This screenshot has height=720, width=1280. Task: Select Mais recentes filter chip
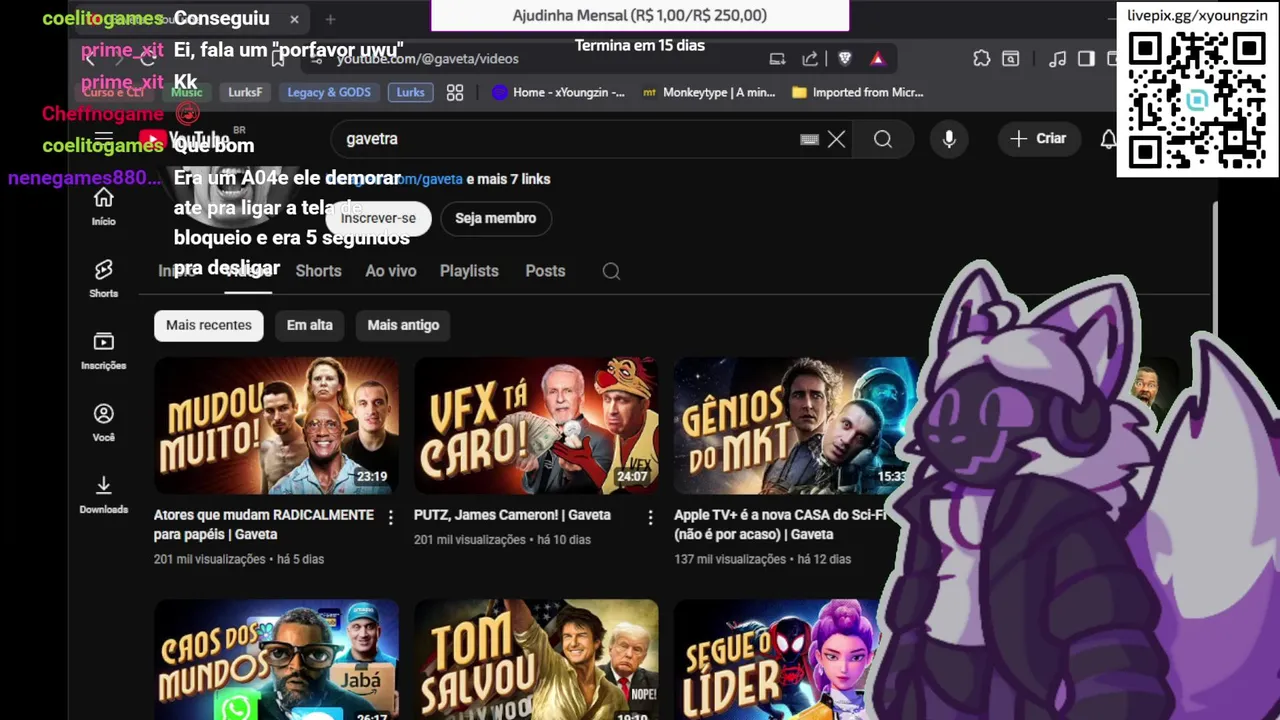209,325
